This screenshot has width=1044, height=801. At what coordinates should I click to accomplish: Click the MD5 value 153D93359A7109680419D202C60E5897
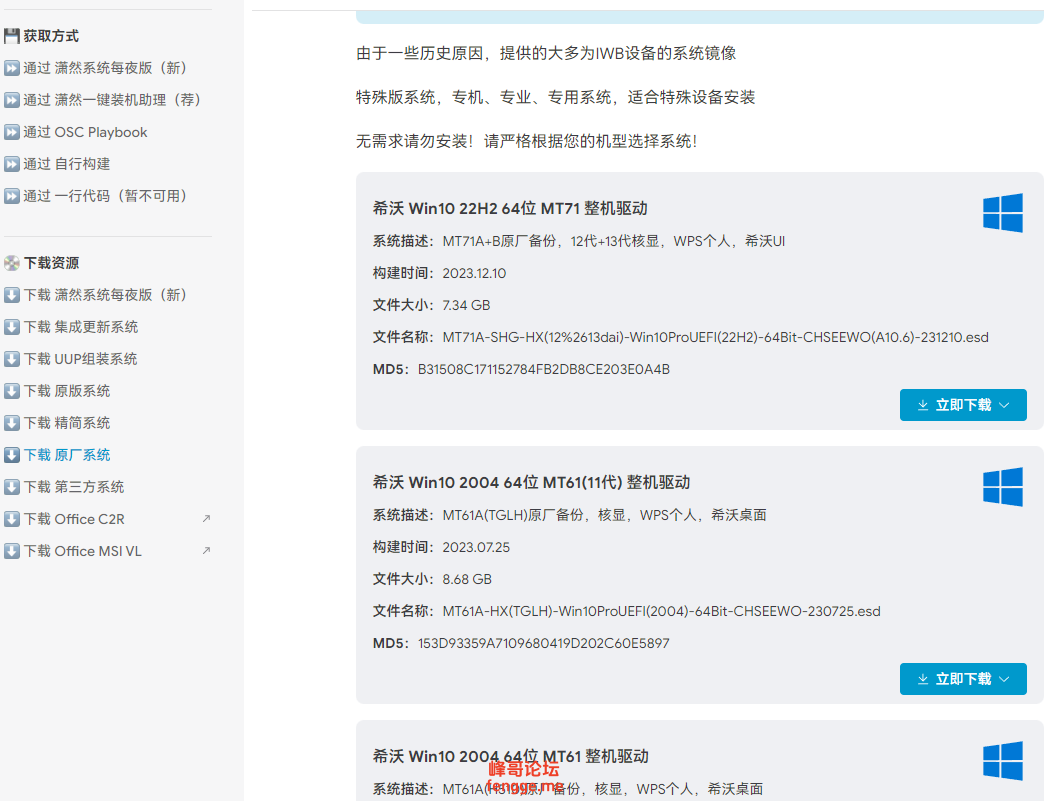(x=543, y=643)
